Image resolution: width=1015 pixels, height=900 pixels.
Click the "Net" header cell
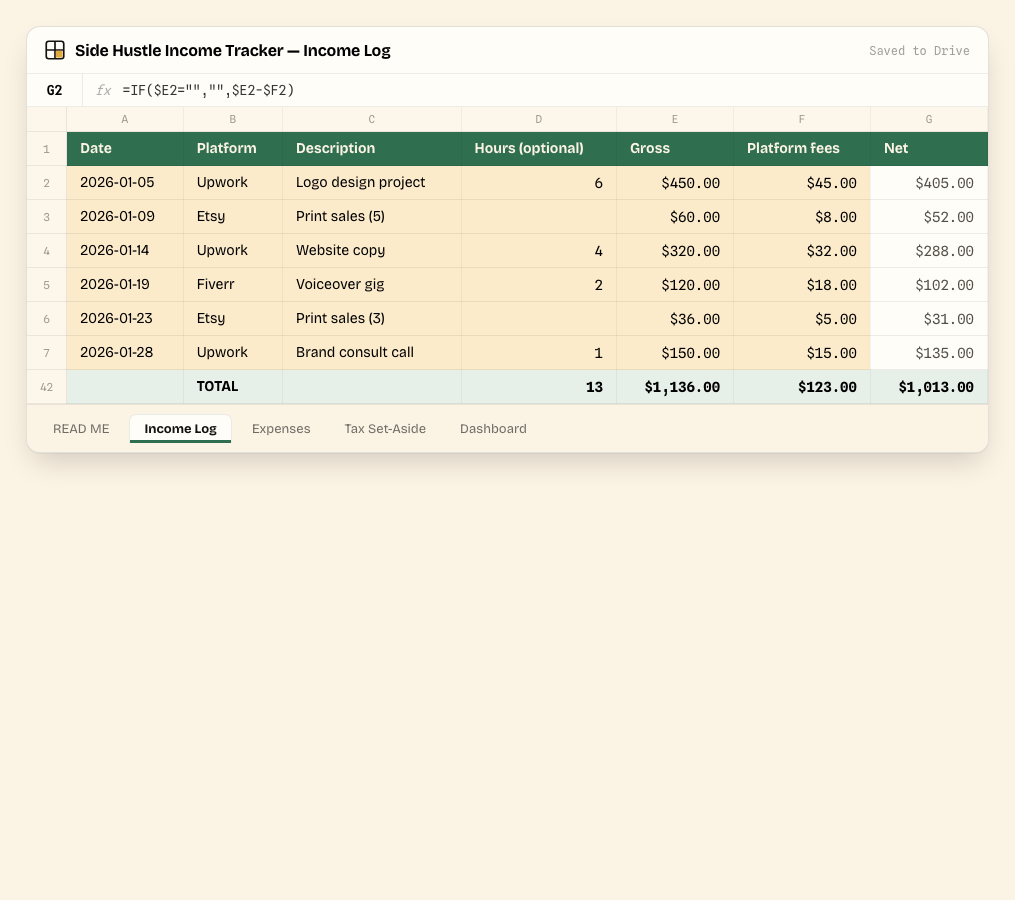(x=929, y=149)
